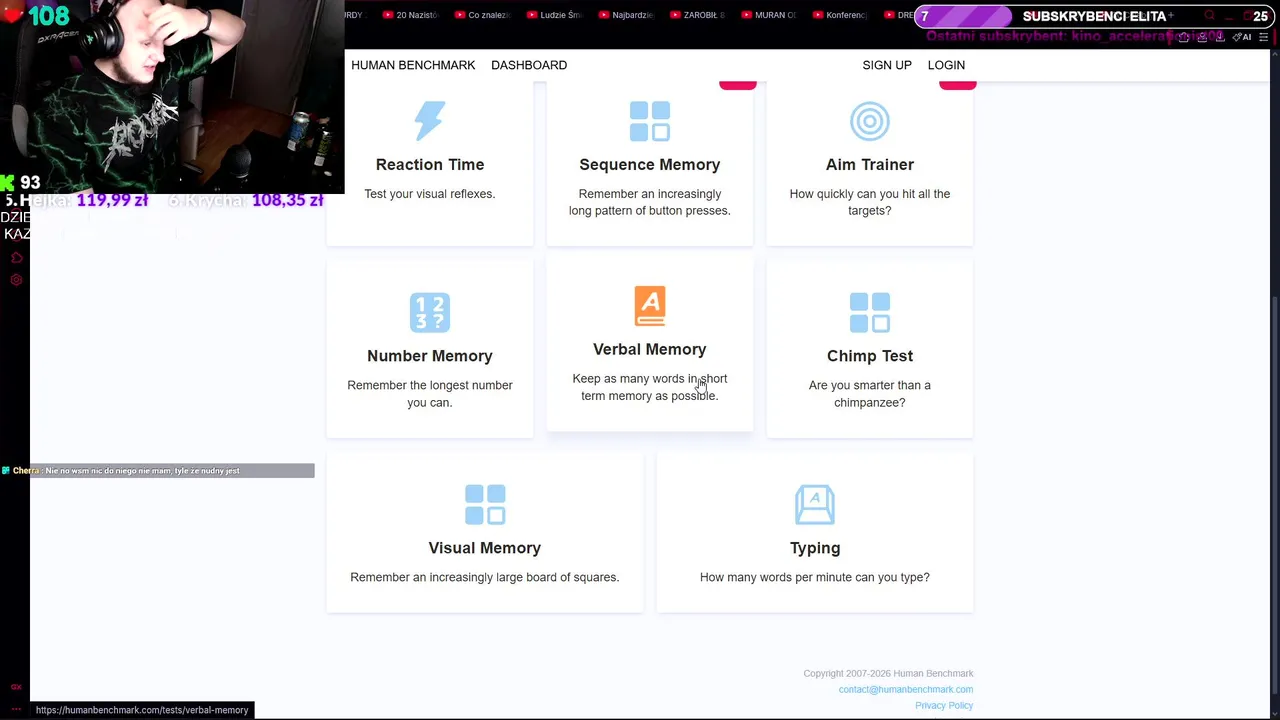Click the Reaction Time lightning bolt icon
This screenshot has width=1280, height=720.
coord(430,121)
